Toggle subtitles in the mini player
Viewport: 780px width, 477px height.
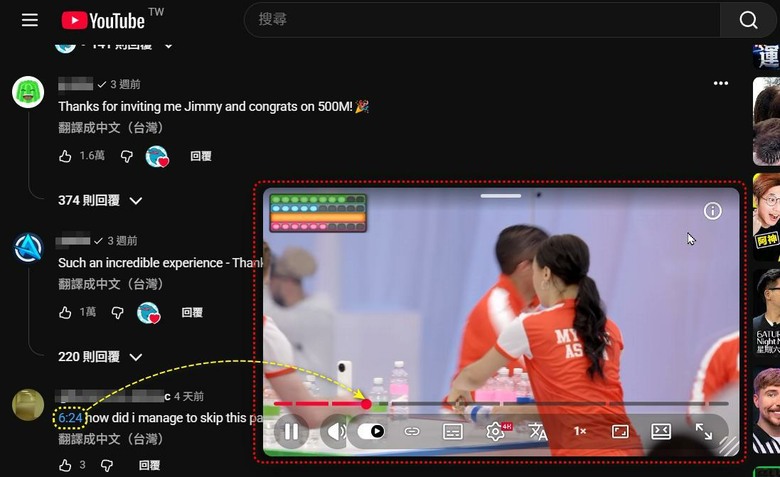tap(453, 431)
